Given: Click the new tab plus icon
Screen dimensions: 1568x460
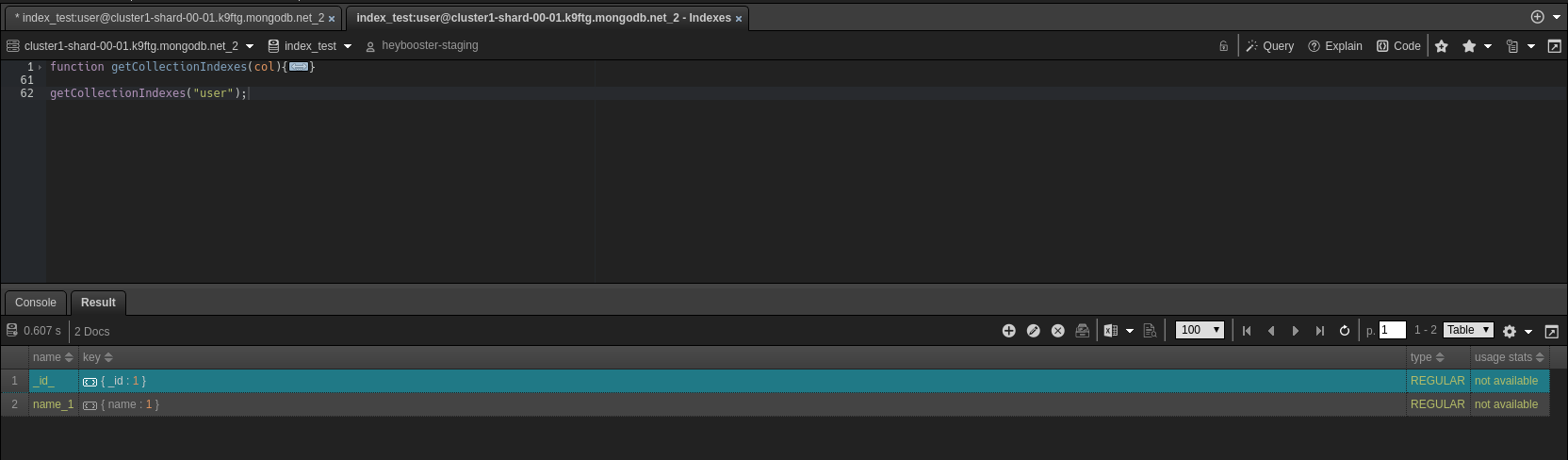Looking at the screenshot, I should 1537,17.
